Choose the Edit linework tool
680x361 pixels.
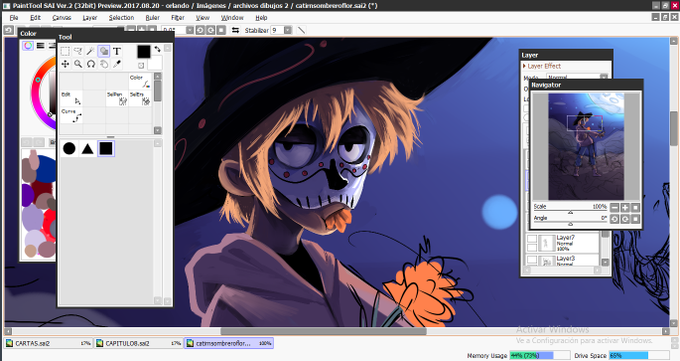71,98
